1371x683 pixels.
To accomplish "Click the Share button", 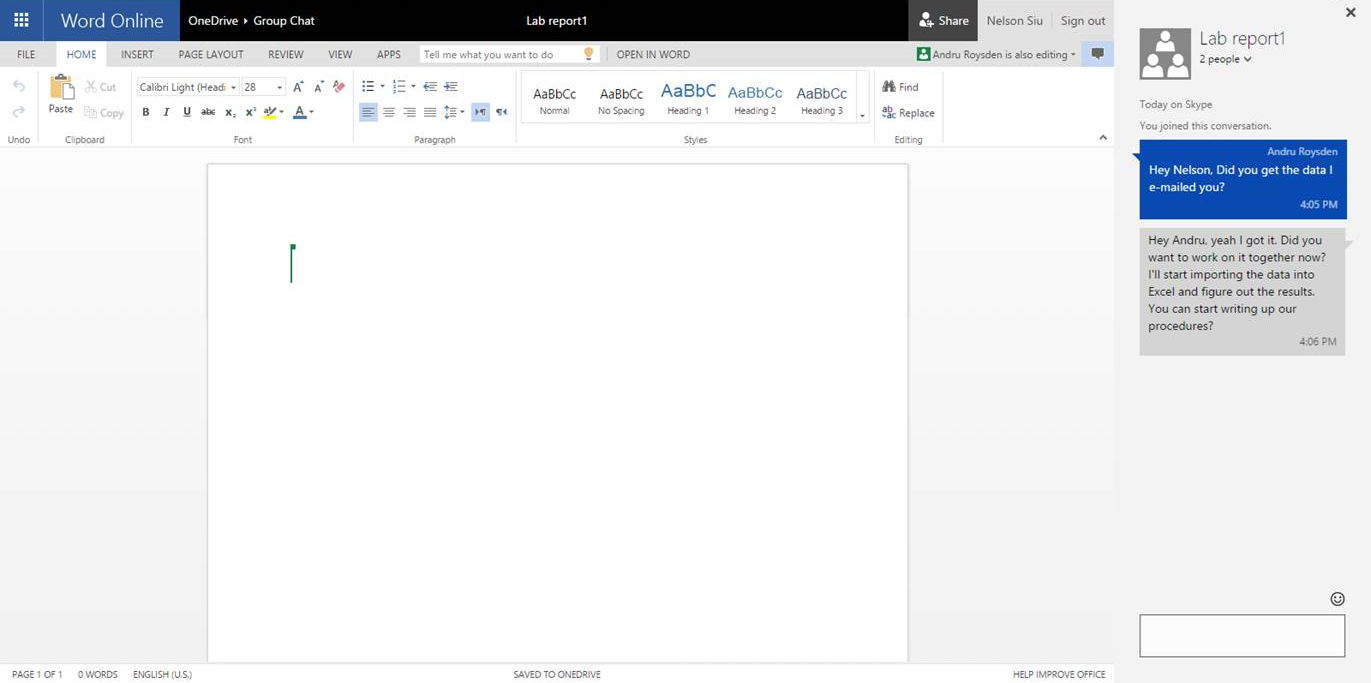I will coord(943,20).
